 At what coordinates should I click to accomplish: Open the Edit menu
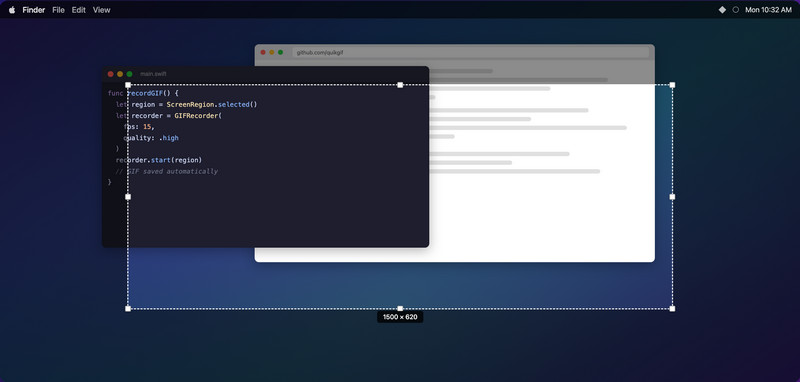(79, 10)
